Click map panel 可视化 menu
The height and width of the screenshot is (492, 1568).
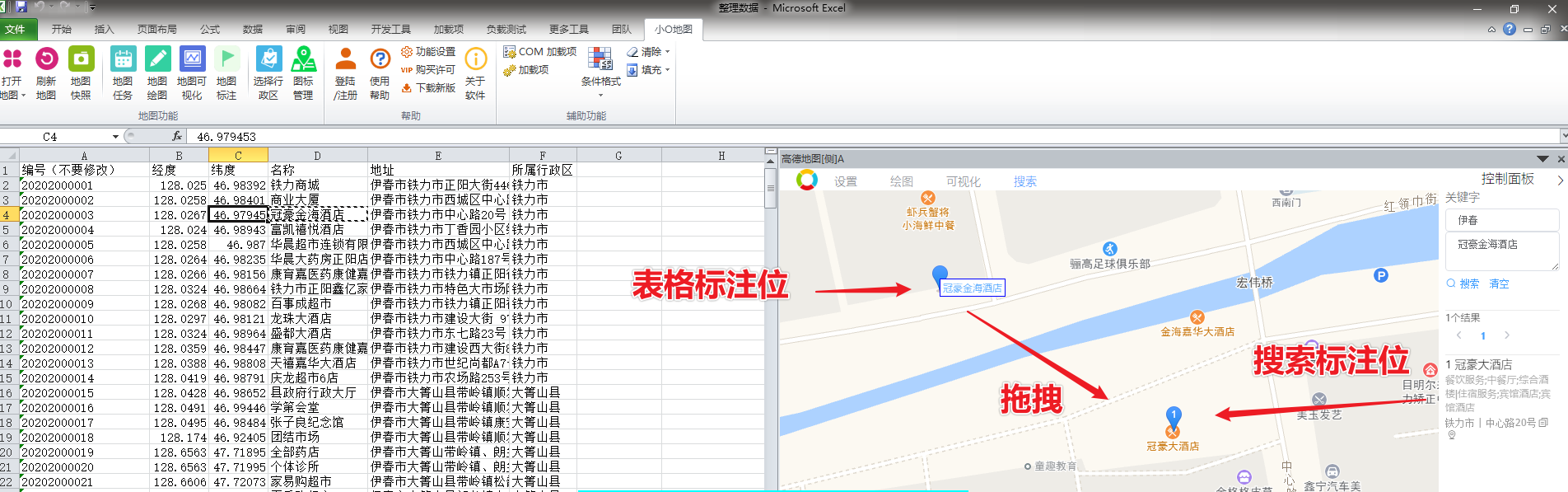tap(964, 181)
